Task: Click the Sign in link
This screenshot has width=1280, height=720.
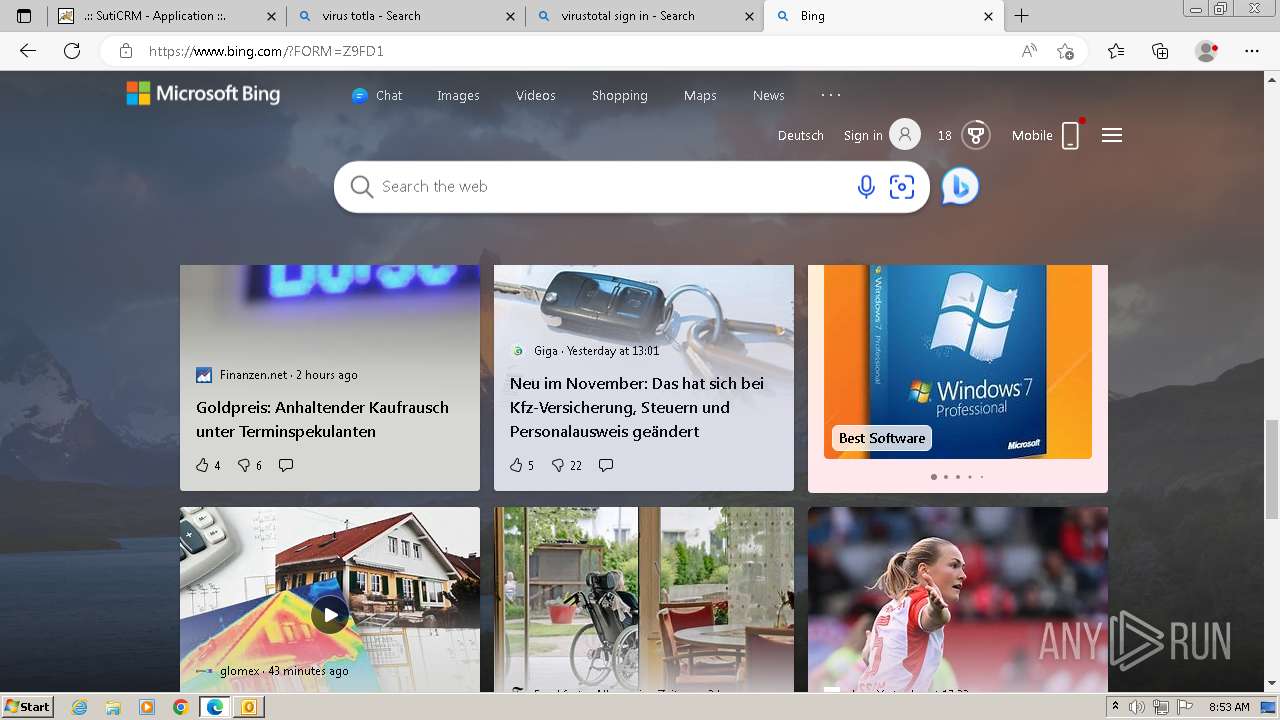Action: pos(863,135)
